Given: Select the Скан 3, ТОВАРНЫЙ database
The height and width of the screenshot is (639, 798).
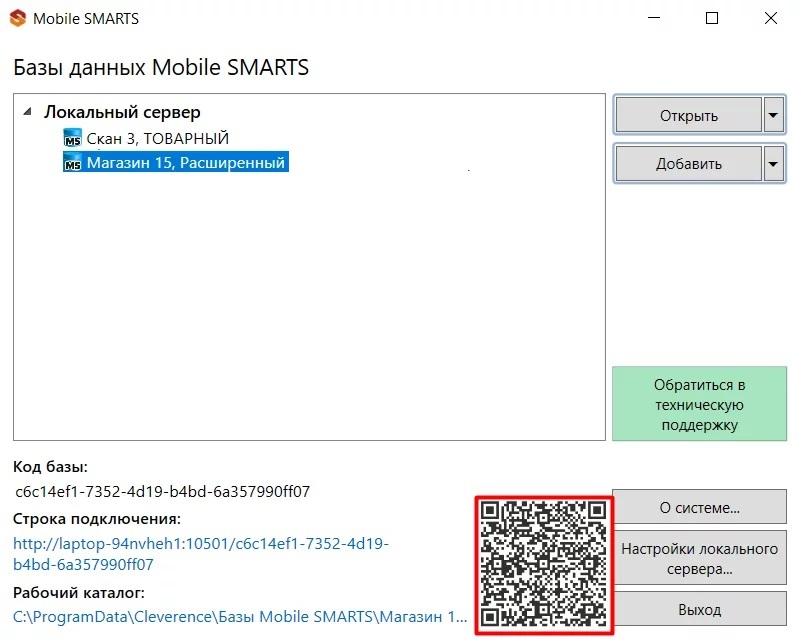Looking at the screenshot, I should coord(158,138).
